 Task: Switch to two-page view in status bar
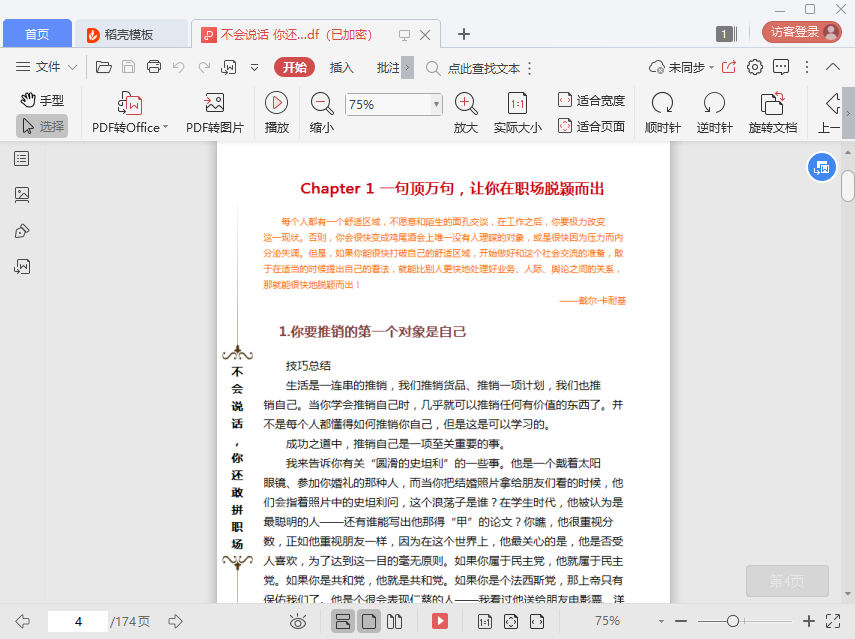pyautogui.click(x=394, y=621)
